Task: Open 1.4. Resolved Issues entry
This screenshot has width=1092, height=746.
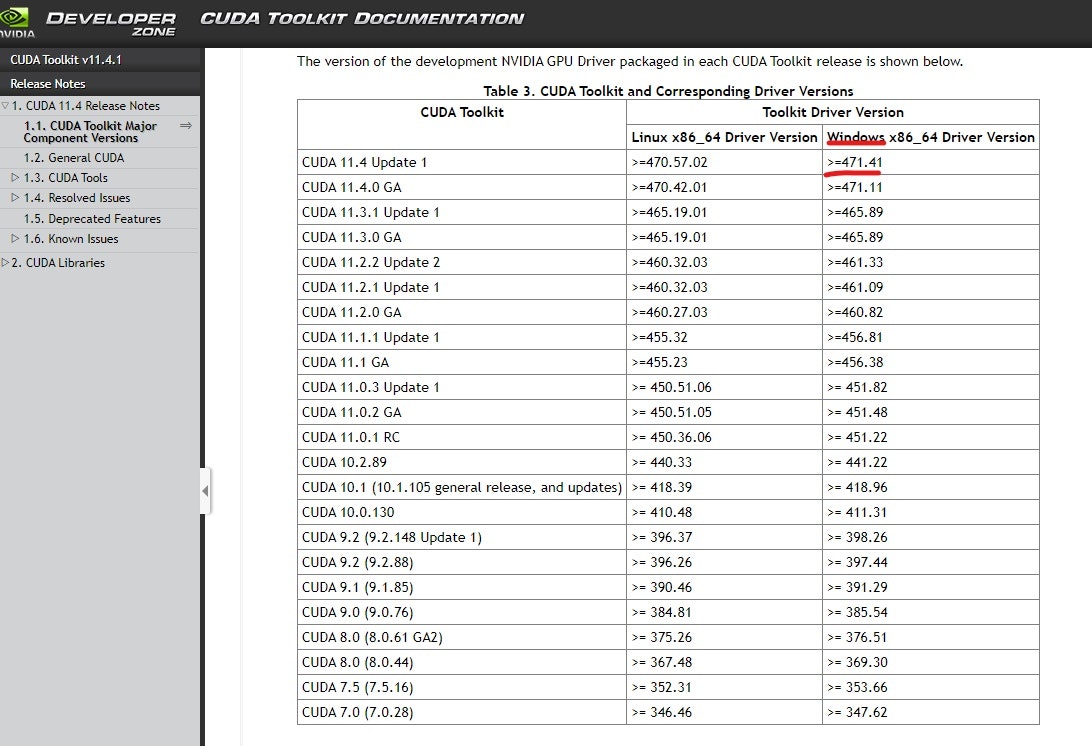Action: (77, 198)
